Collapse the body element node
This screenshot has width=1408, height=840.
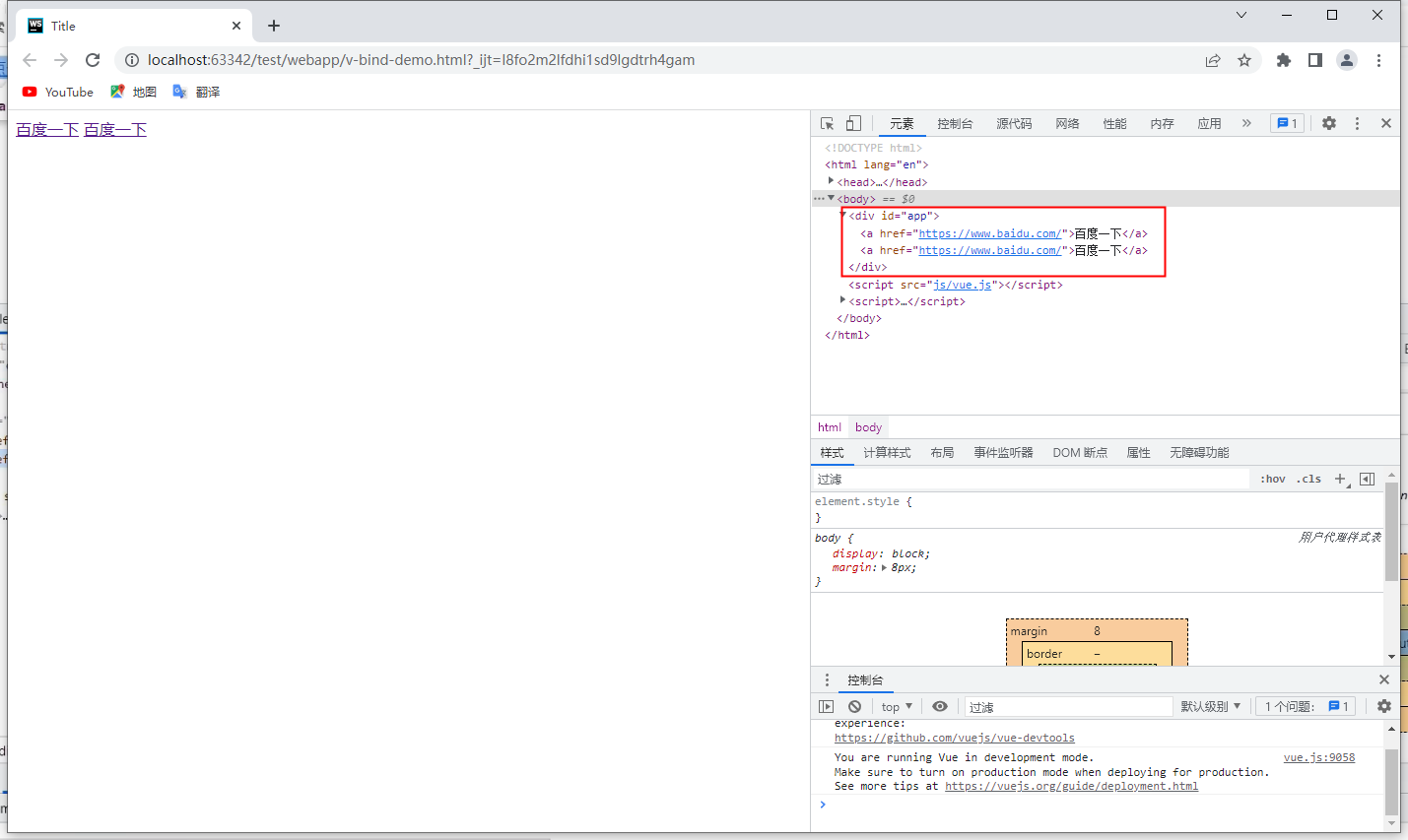[x=831, y=198]
